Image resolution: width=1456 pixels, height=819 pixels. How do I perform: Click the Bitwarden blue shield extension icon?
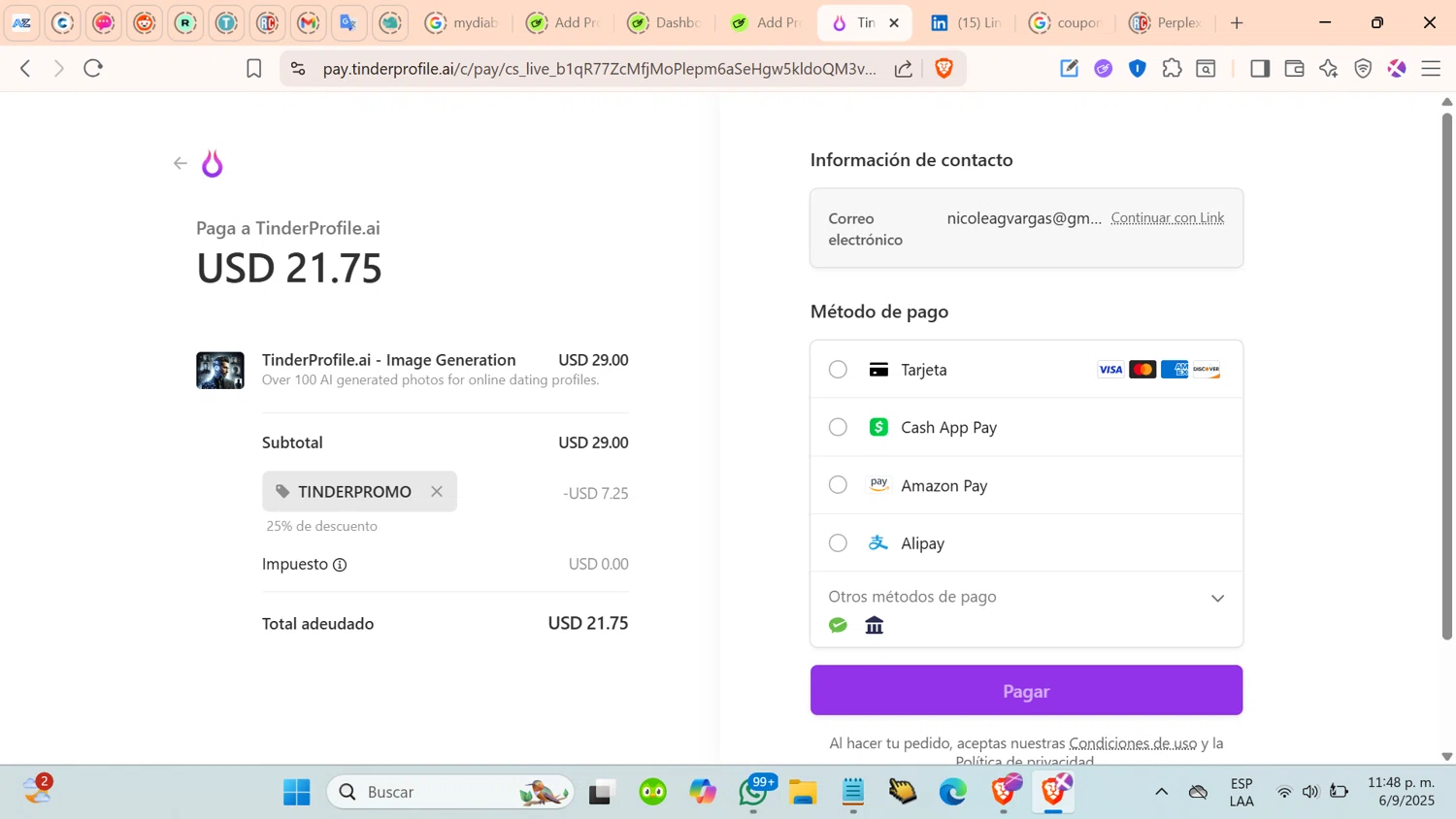tap(1138, 68)
